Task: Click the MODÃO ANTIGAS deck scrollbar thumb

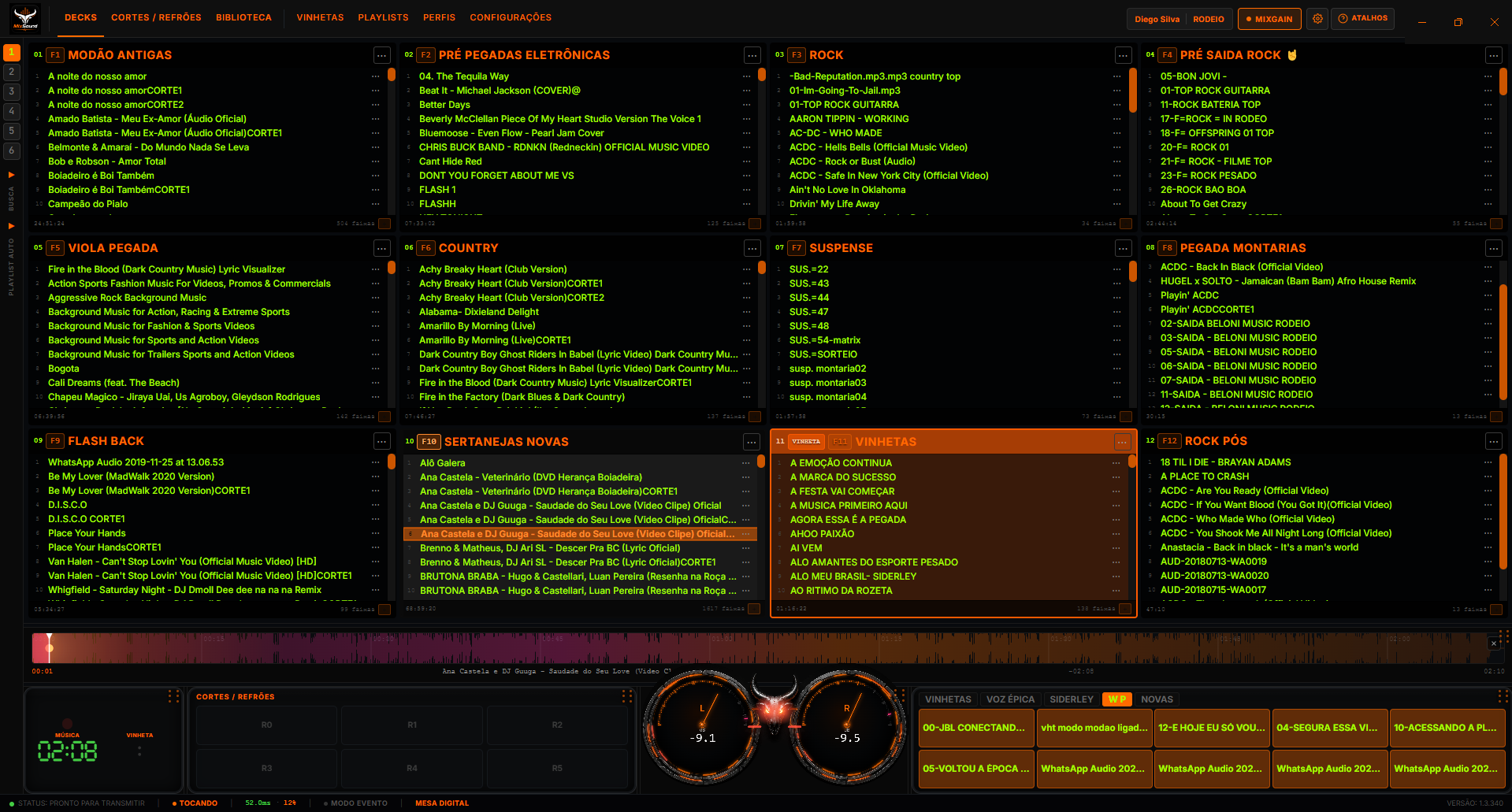Action: point(392,75)
